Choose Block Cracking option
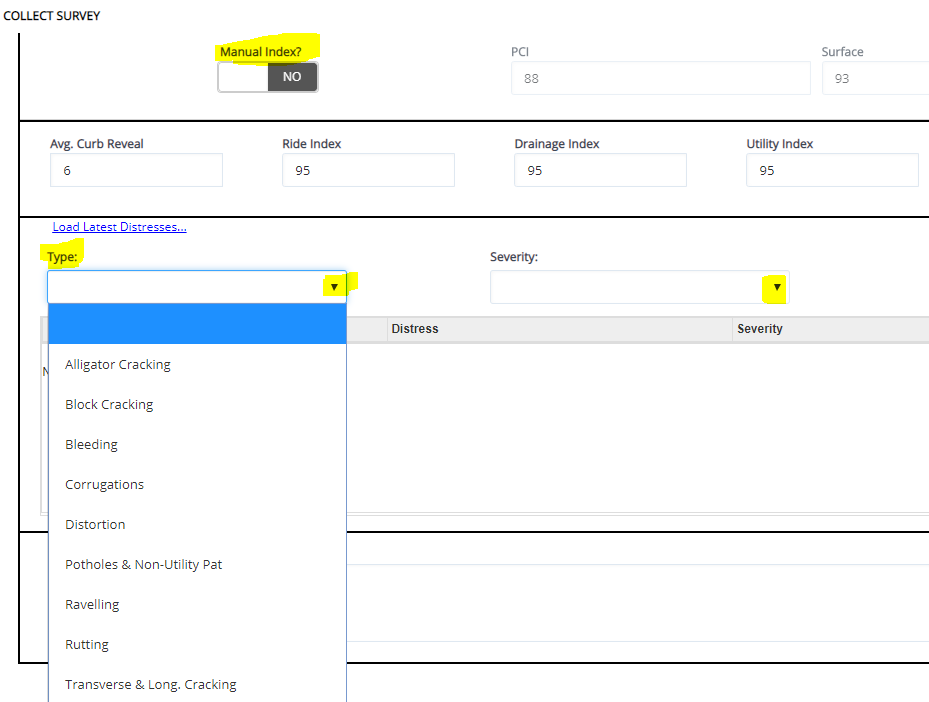Viewport: 929px width, 702px height. [x=109, y=404]
